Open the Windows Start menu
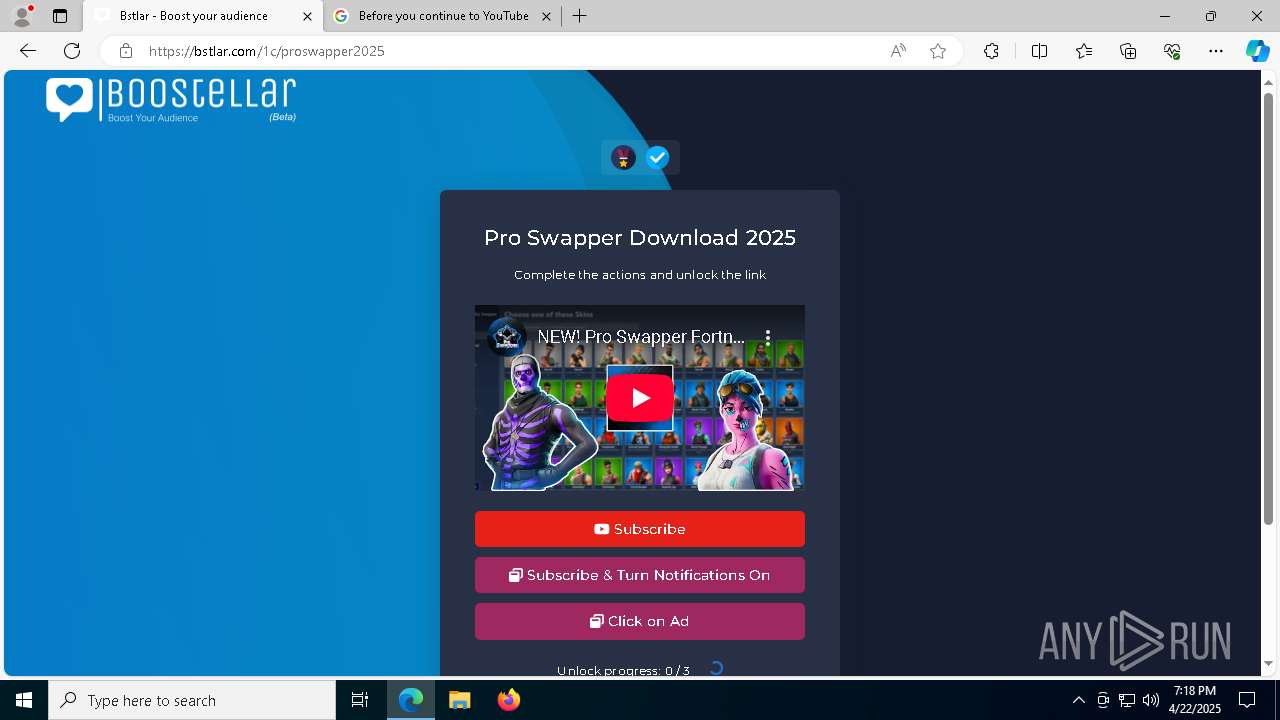Viewport: 1280px width, 720px height. click(x=24, y=700)
